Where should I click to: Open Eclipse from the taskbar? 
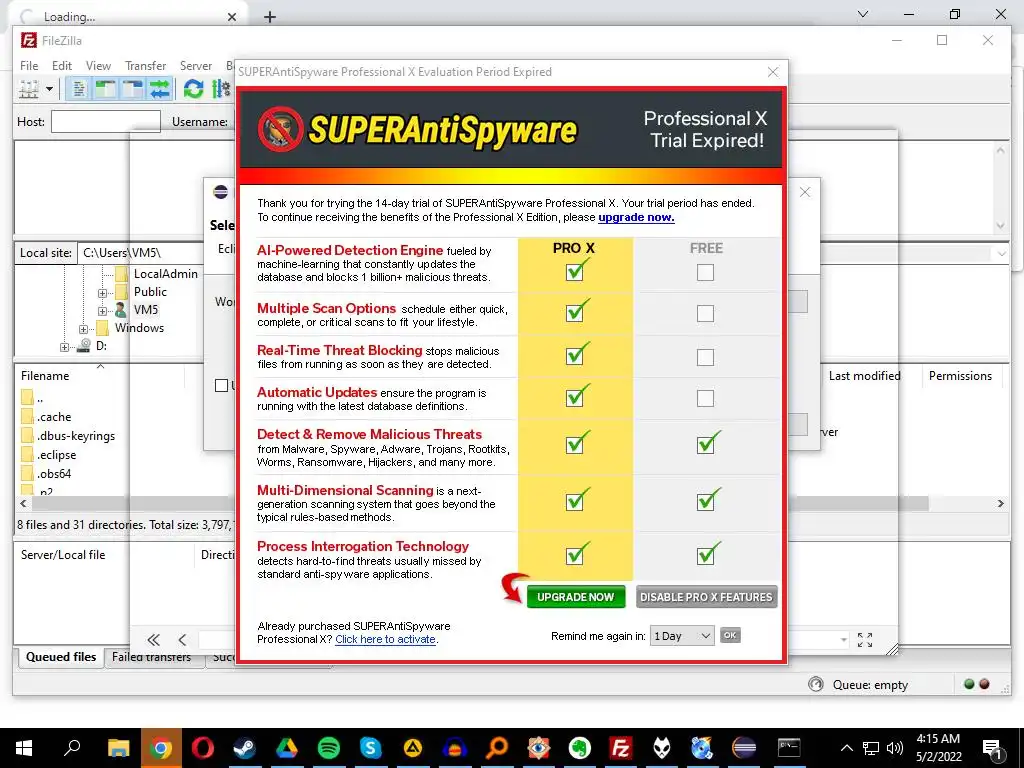743,748
